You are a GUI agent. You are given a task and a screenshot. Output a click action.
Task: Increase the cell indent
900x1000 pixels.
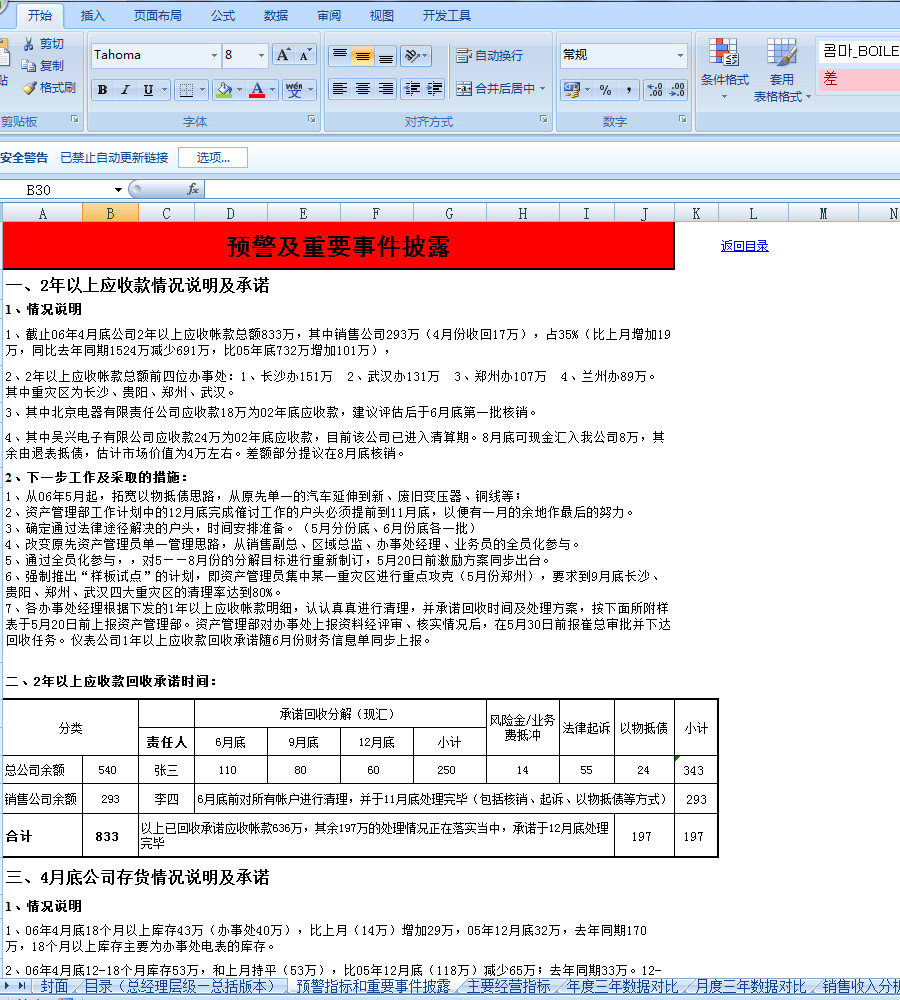click(434, 89)
